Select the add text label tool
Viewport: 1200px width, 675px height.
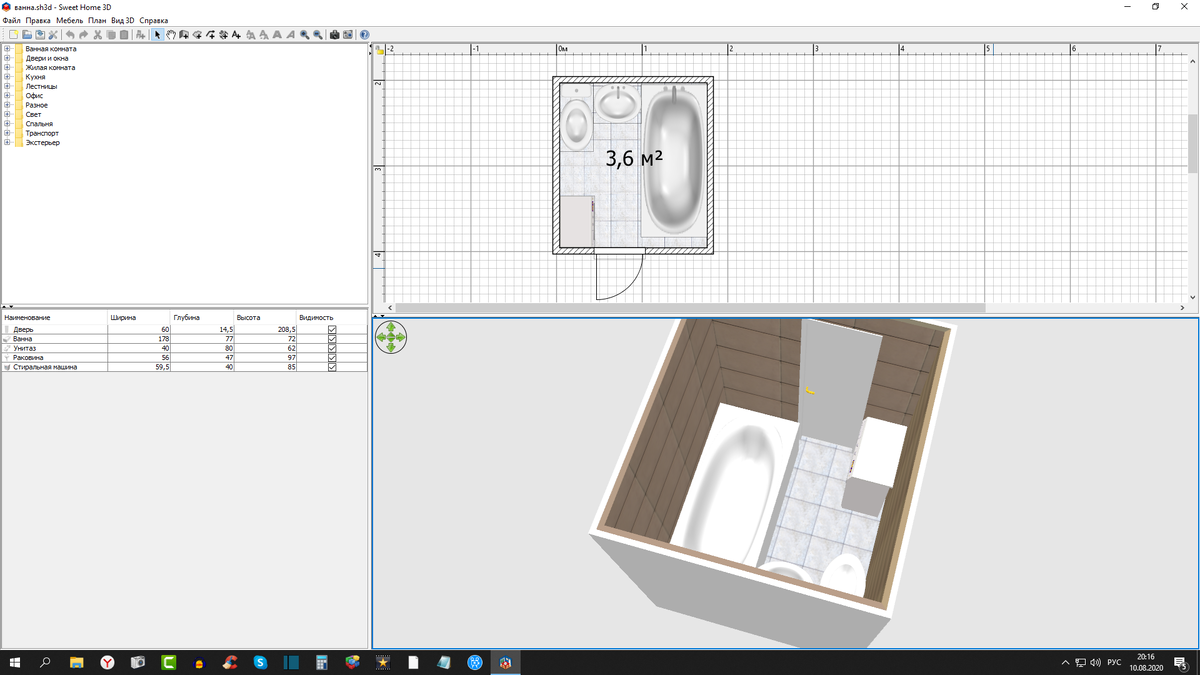click(236, 35)
